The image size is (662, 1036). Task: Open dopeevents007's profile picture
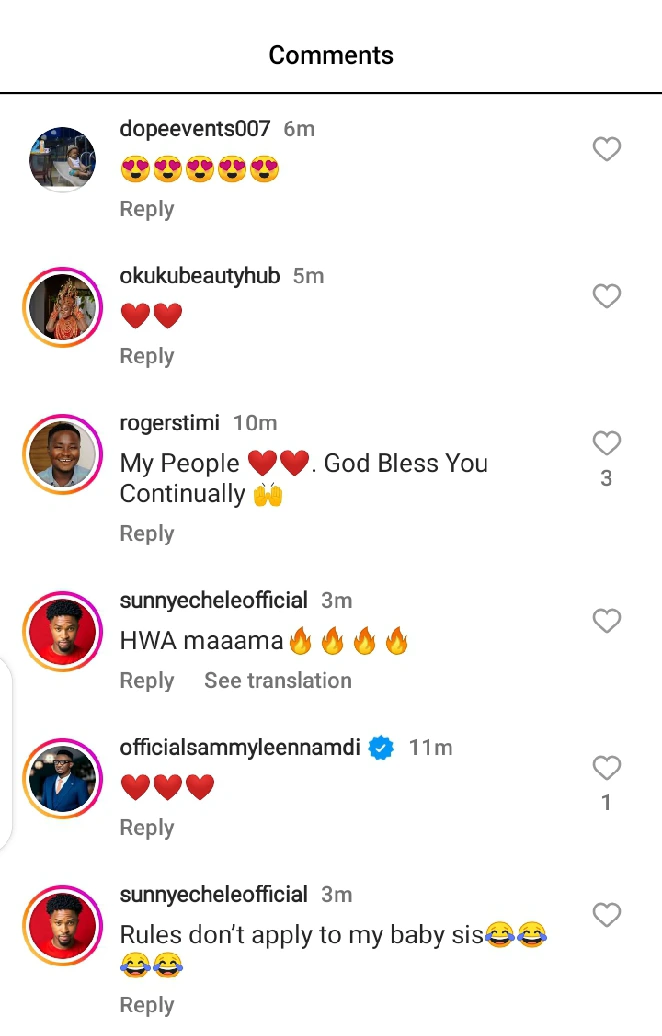[x=62, y=159]
